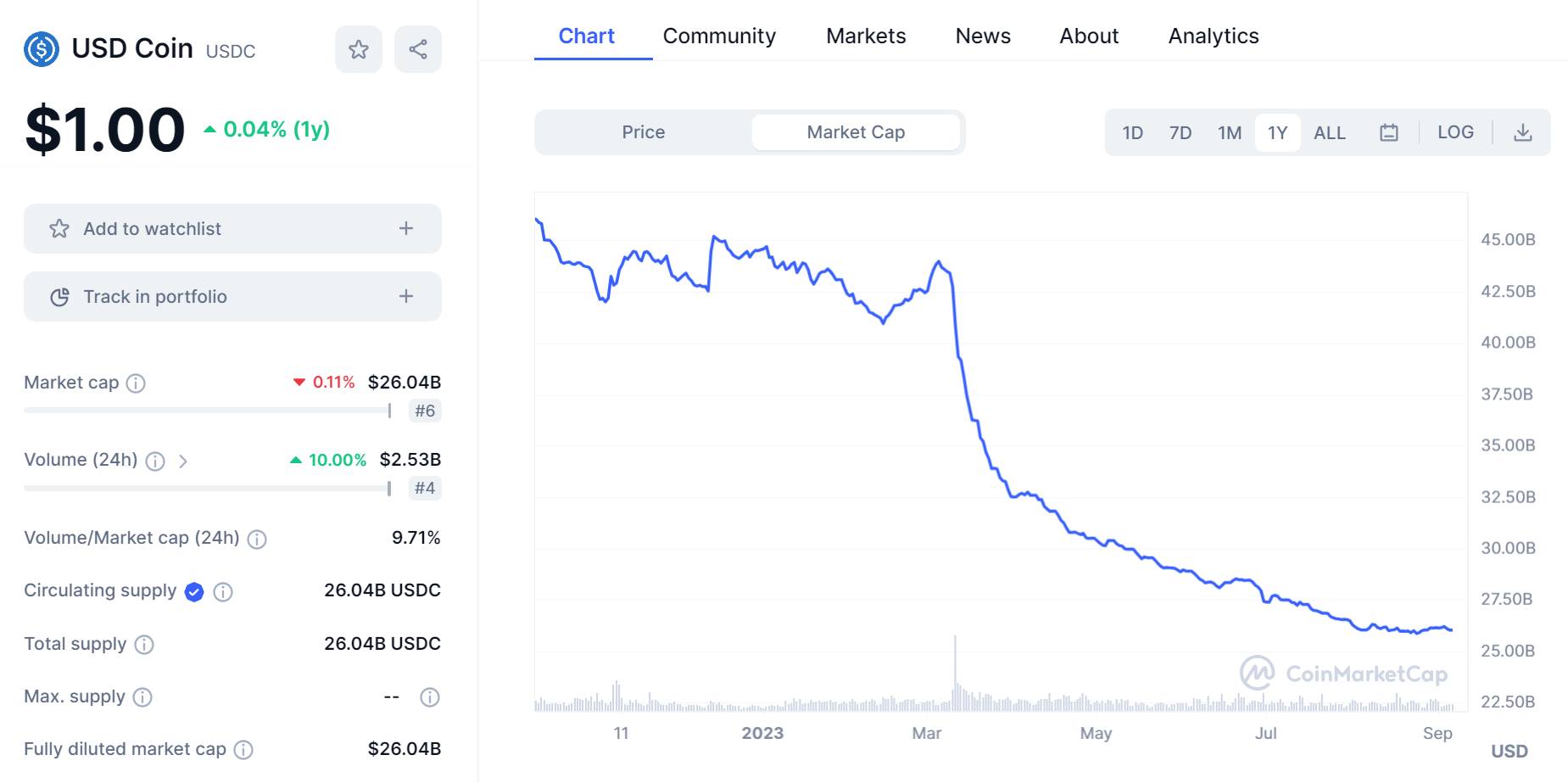Image resolution: width=1568 pixels, height=783 pixels.
Task: Open the About tab
Action: click(1089, 36)
